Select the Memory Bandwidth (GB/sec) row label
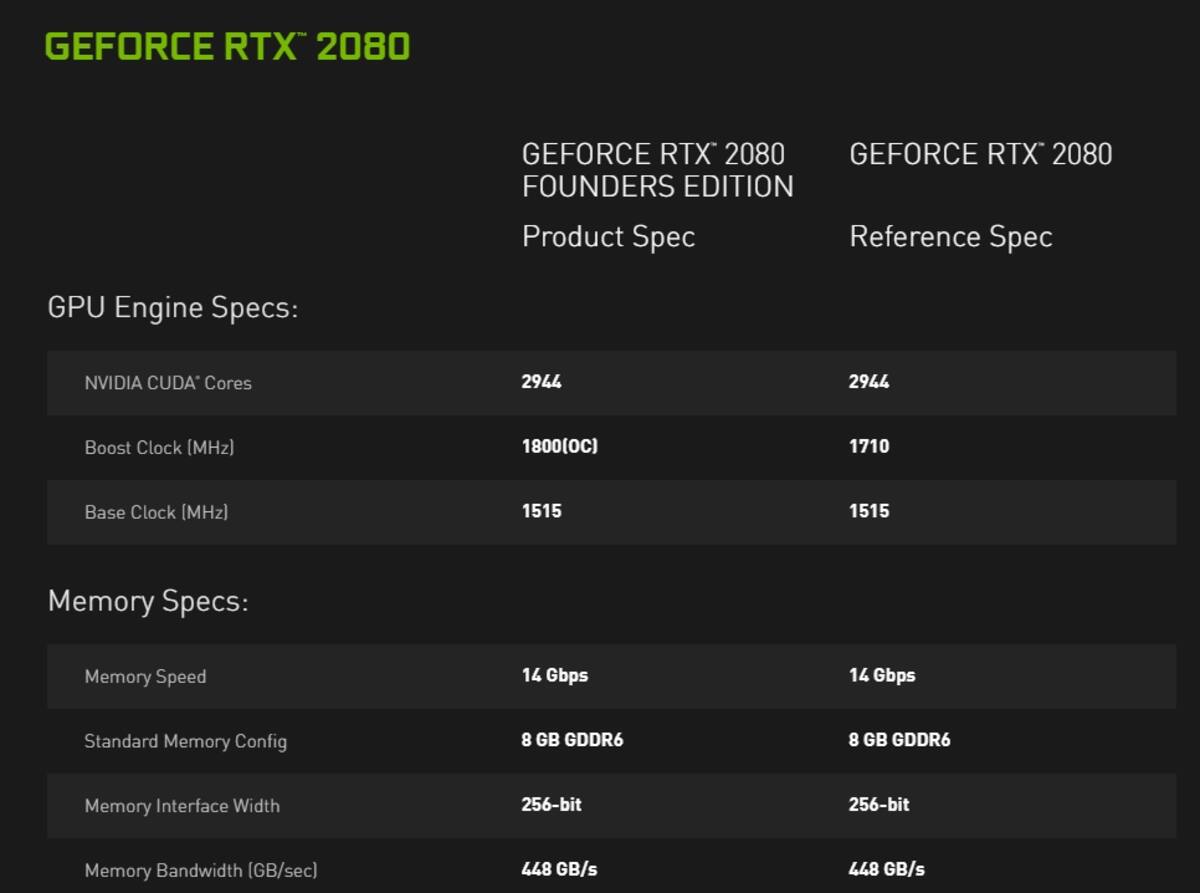Screen dimensions: 1200x893 pyautogui.click(x=201, y=870)
